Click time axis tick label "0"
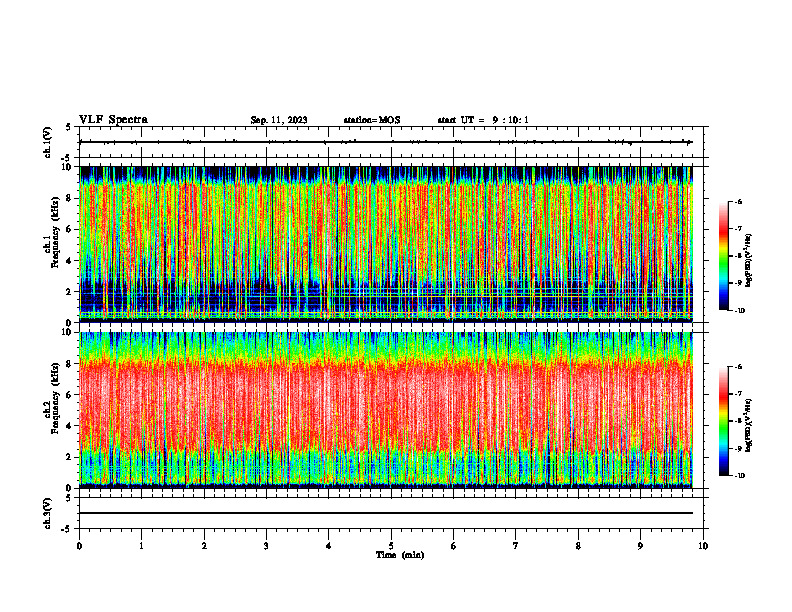 coord(79,546)
